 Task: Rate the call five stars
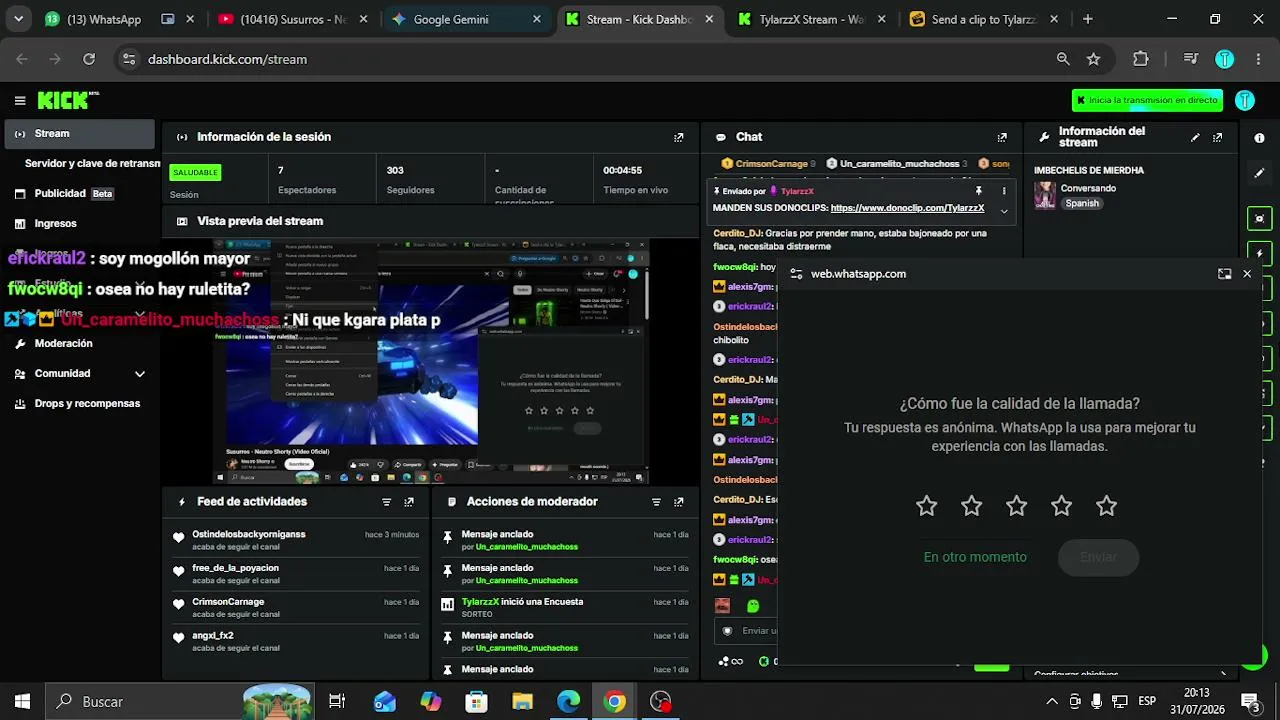[x=1106, y=506]
